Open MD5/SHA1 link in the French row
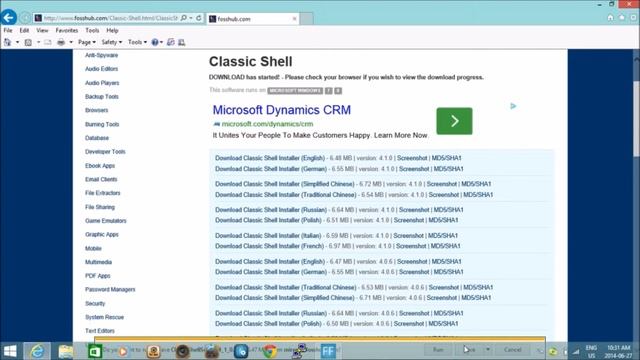The width and height of the screenshot is (640, 360). tap(445, 246)
